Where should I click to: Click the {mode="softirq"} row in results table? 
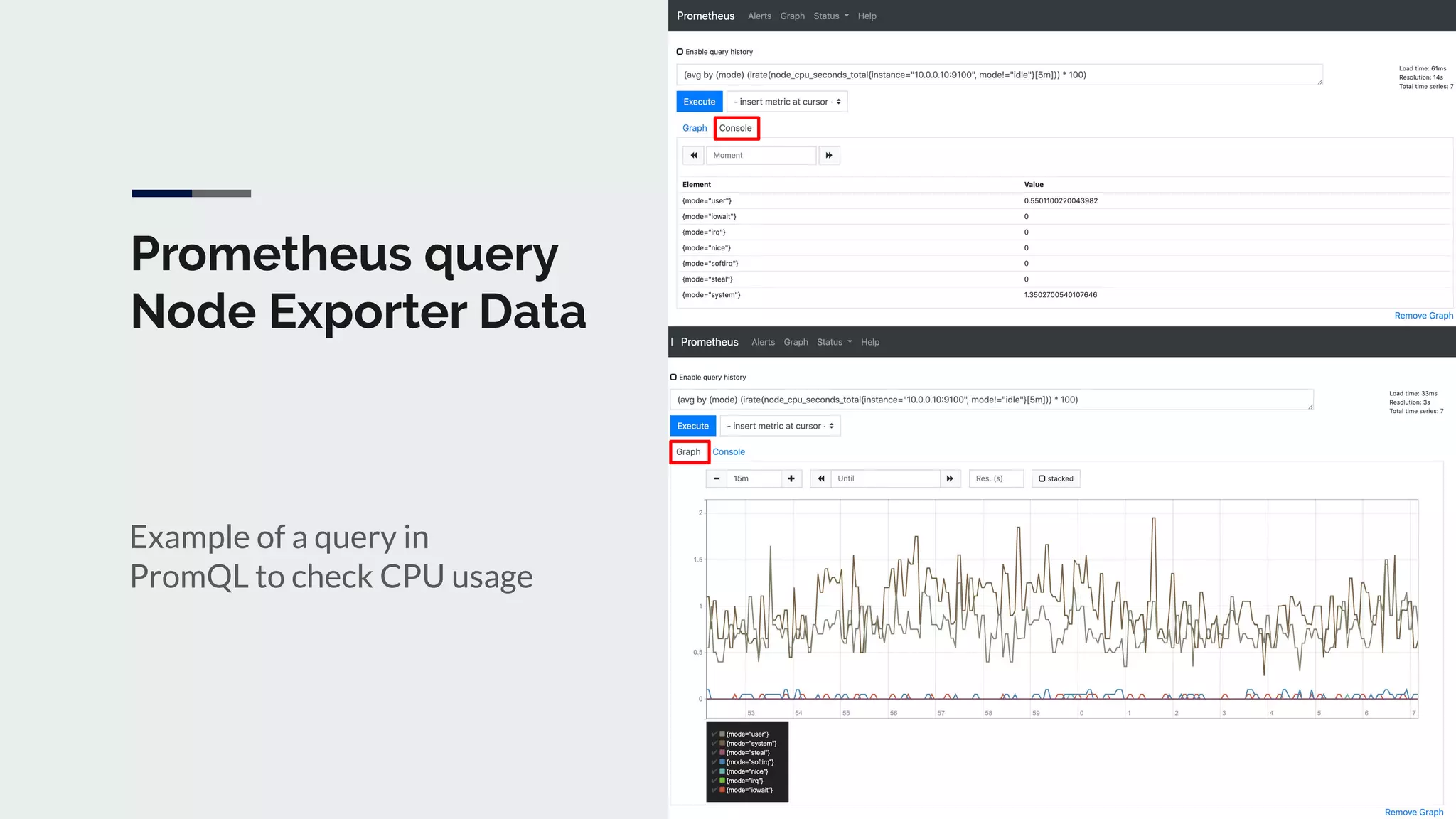(x=1064, y=263)
